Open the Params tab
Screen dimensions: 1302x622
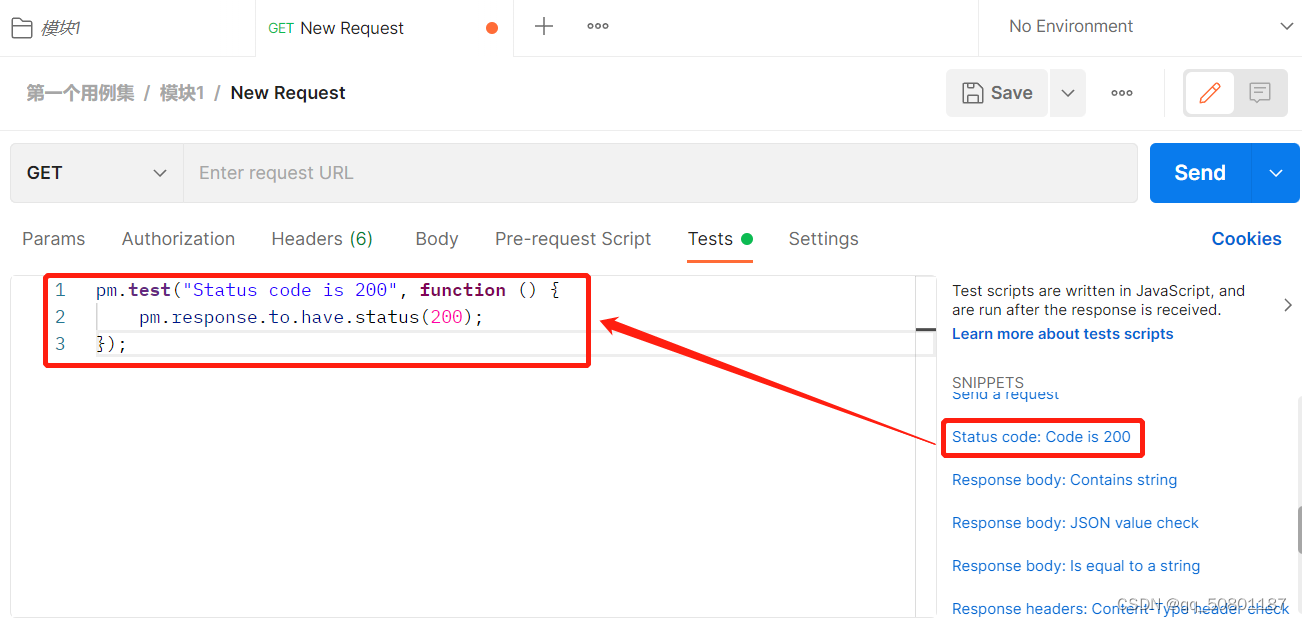pos(54,239)
